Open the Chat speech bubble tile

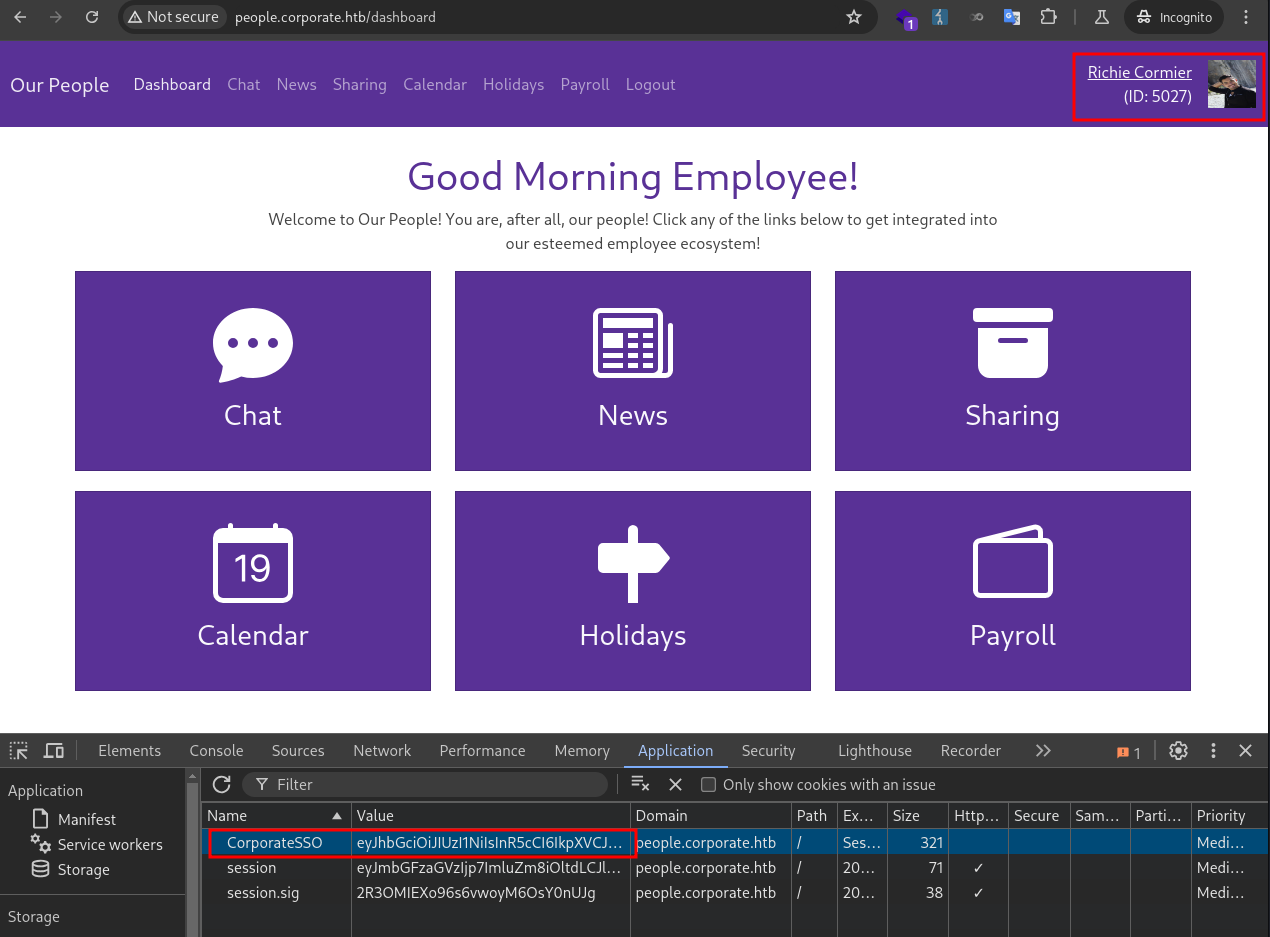coord(252,371)
